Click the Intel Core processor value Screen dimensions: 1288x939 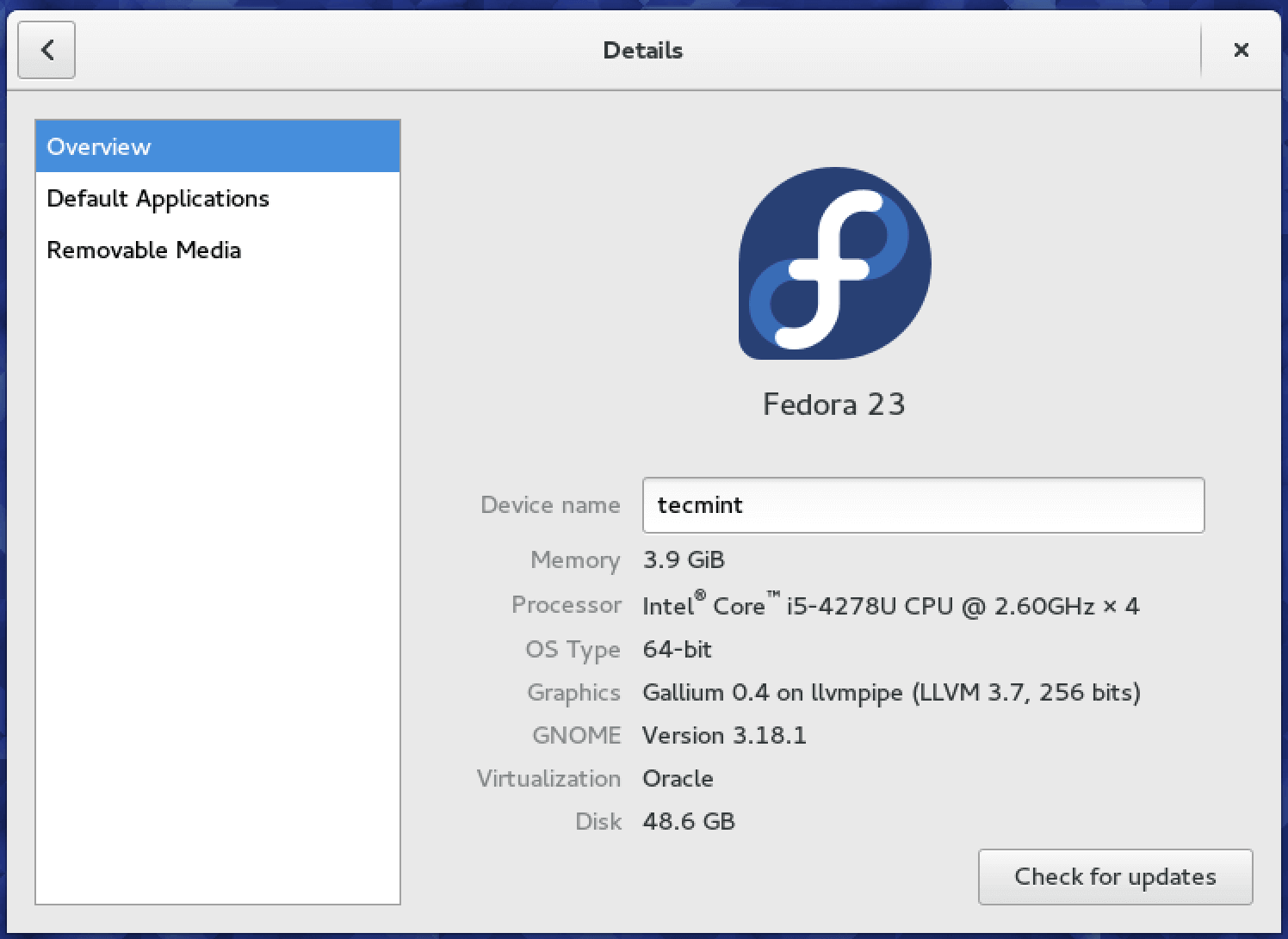tap(890, 606)
